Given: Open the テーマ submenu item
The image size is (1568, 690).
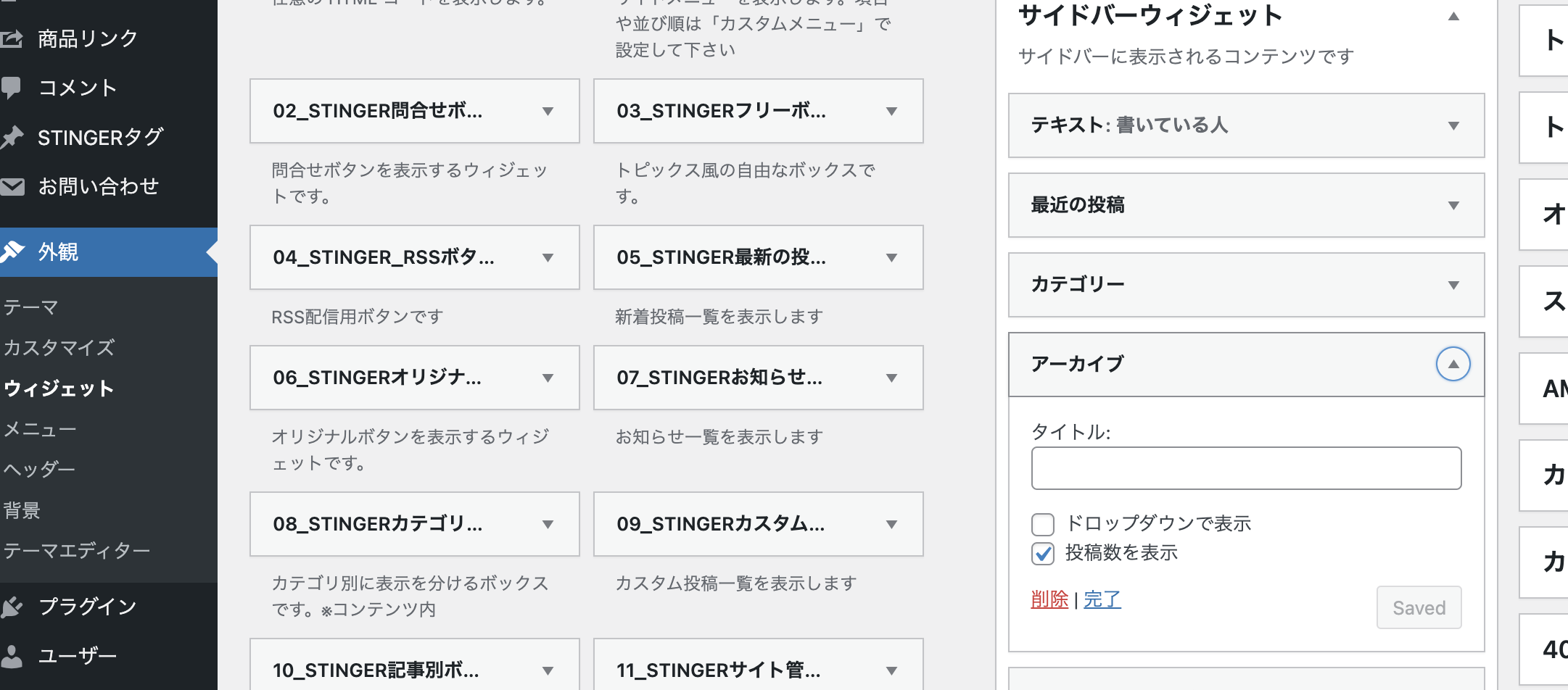Looking at the screenshot, I should pos(30,307).
